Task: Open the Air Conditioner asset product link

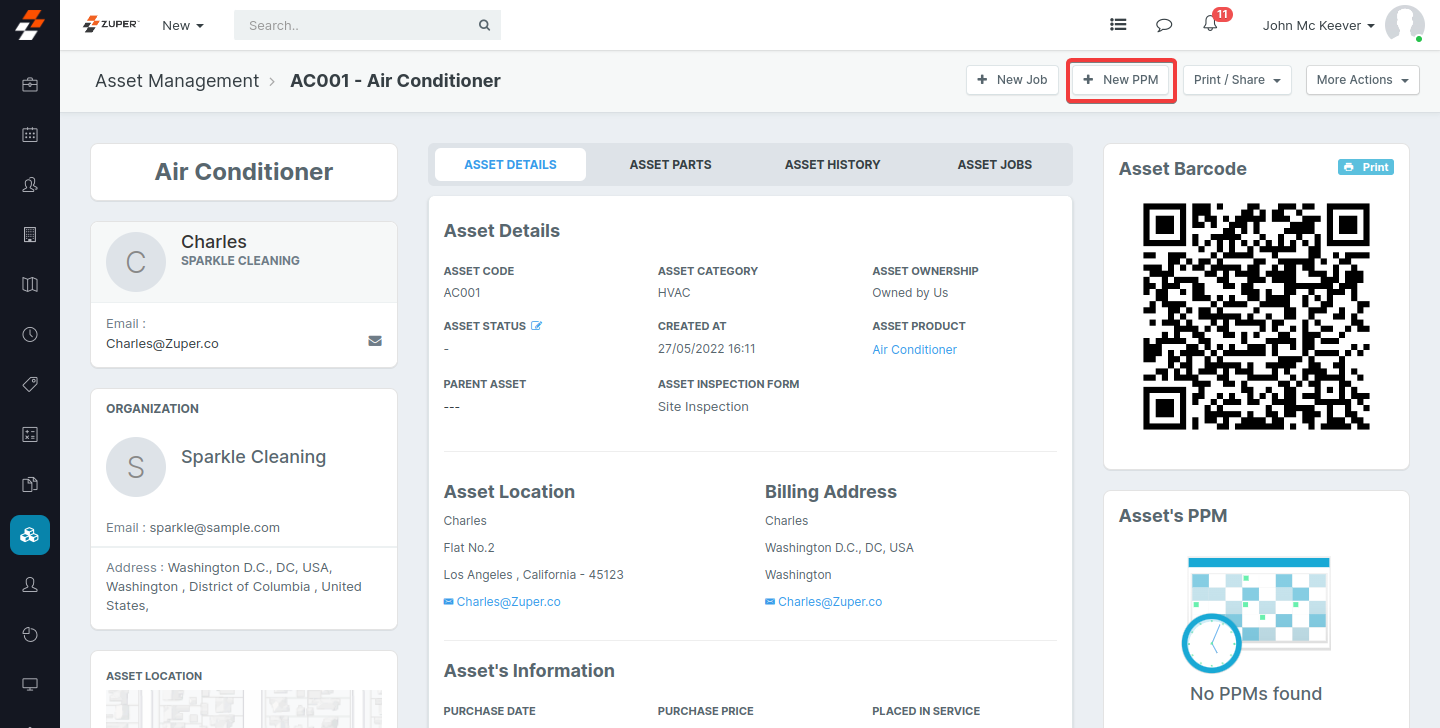Action: pyautogui.click(x=914, y=350)
